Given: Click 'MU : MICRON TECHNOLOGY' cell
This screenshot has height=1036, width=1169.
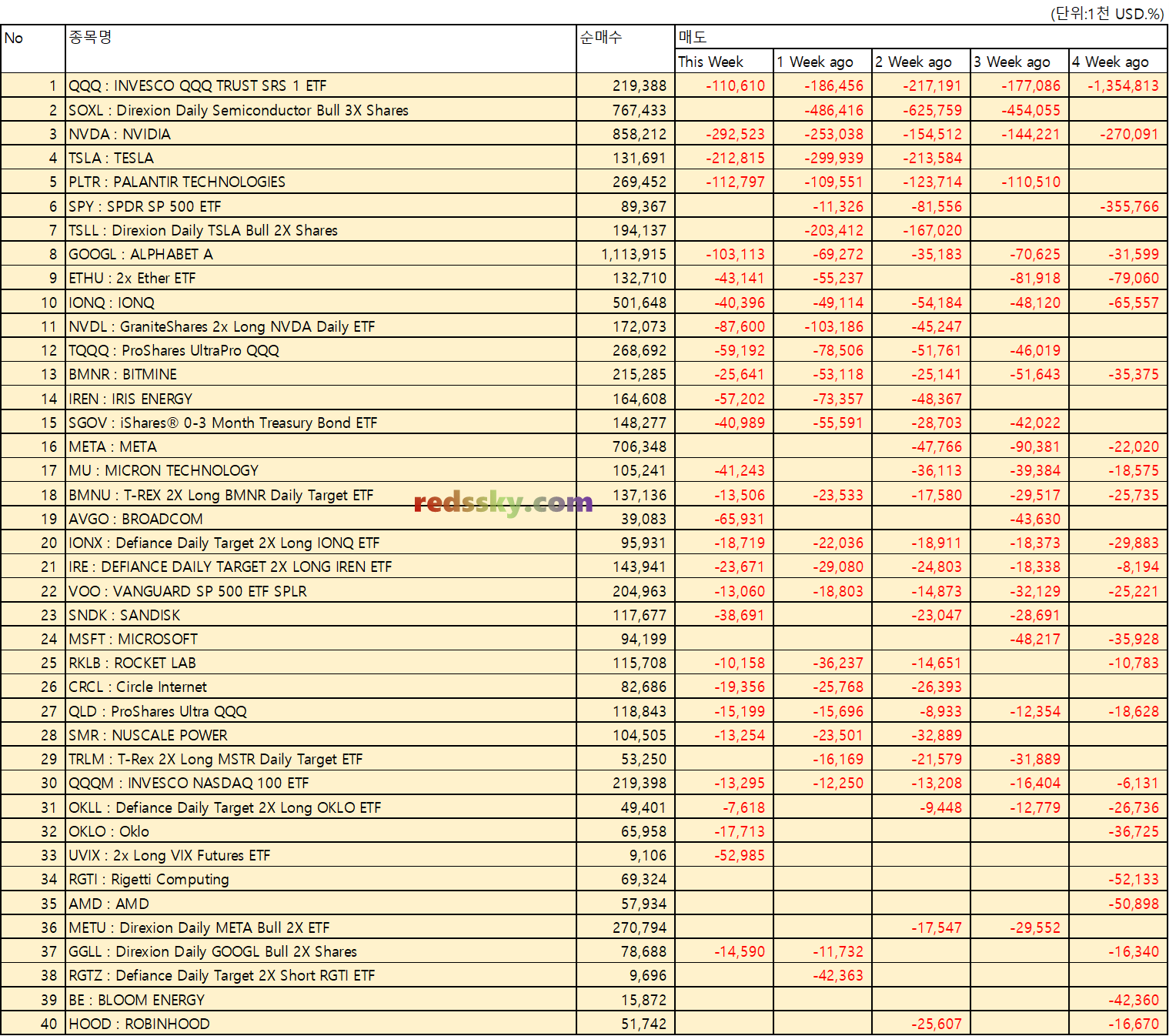Looking at the screenshot, I should tap(321, 470).
